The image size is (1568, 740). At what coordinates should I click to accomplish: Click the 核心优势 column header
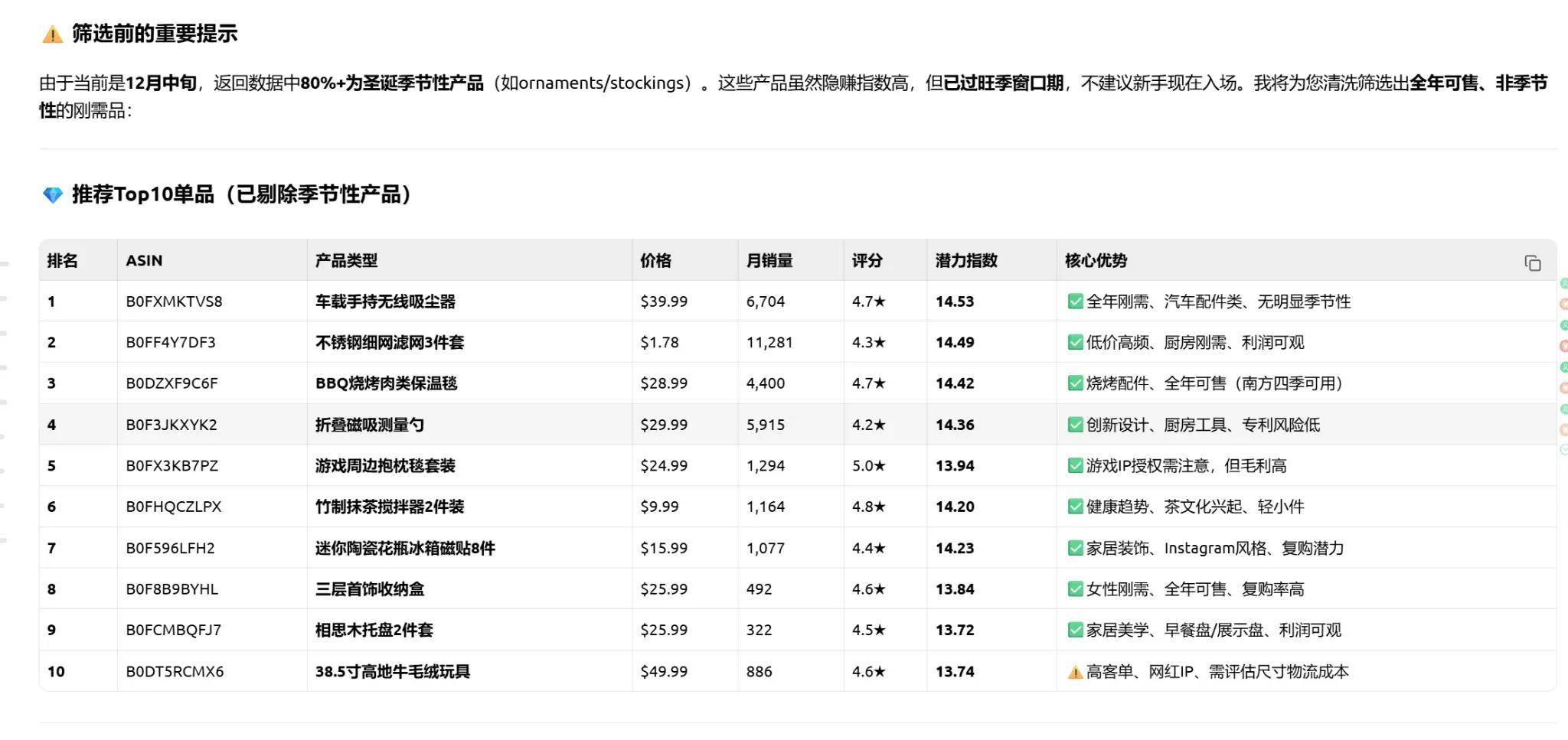coord(1095,260)
